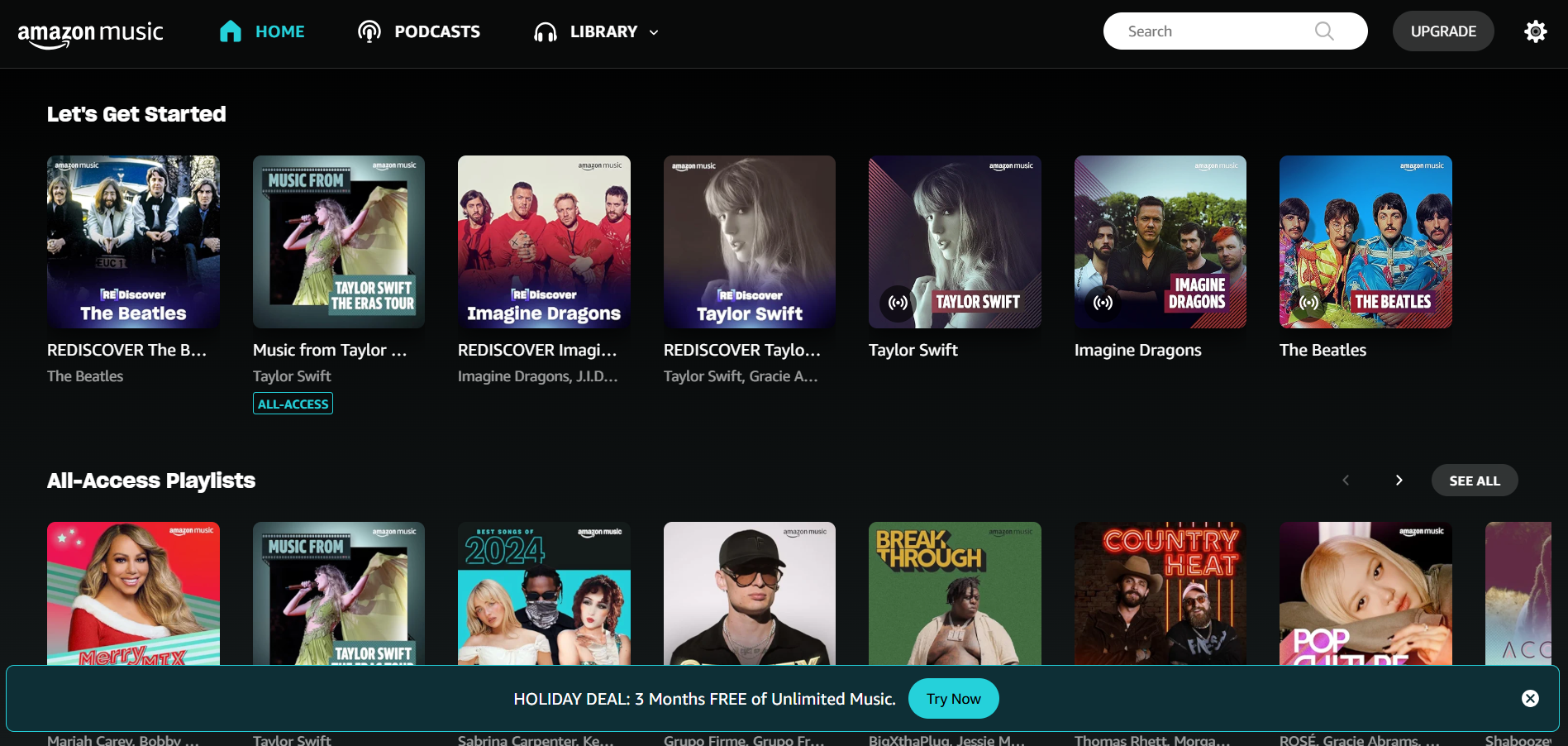Click the search magnifier icon
The width and height of the screenshot is (1568, 746).
pos(1324,31)
